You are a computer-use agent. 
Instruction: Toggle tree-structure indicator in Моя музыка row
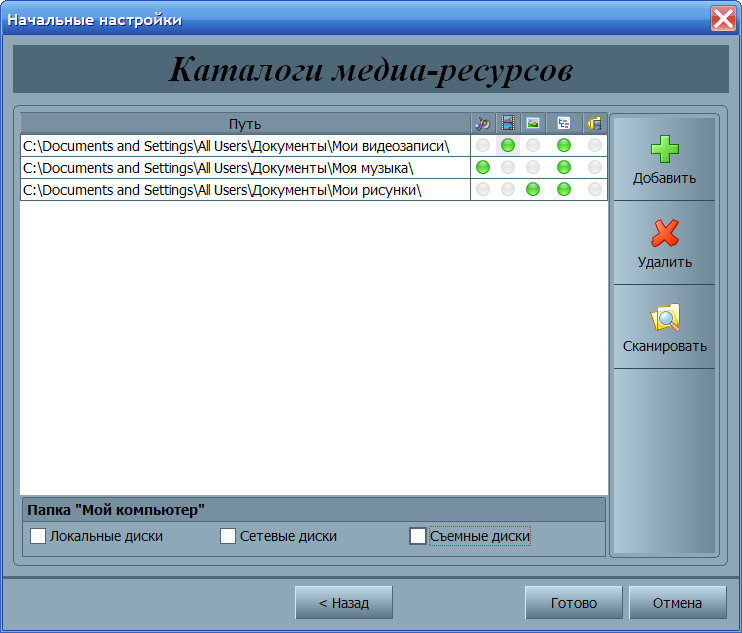click(x=564, y=168)
